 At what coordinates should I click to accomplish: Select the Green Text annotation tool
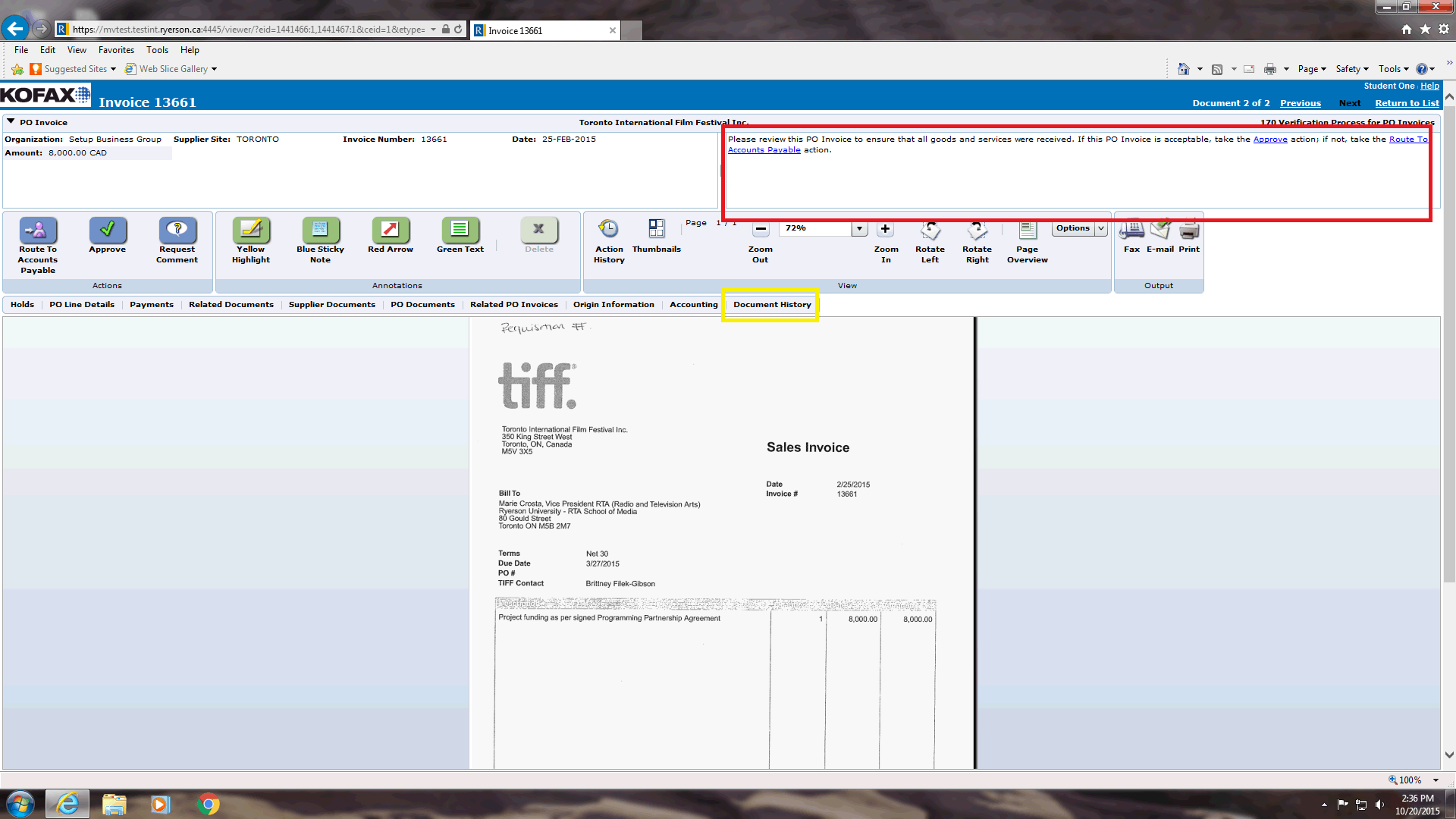click(x=460, y=230)
